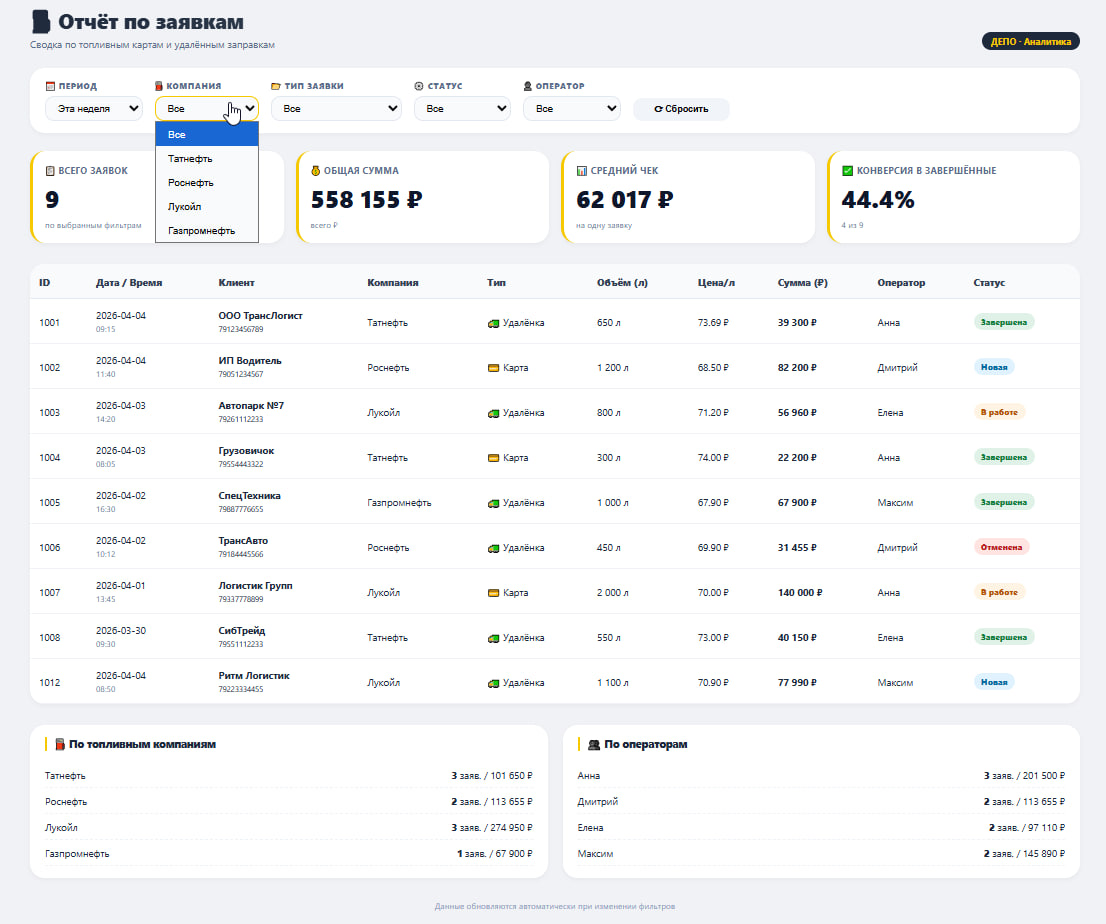Click the card icon in row 1002
Image resolution: width=1106 pixels, height=924 pixels.
(x=494, y=368)
